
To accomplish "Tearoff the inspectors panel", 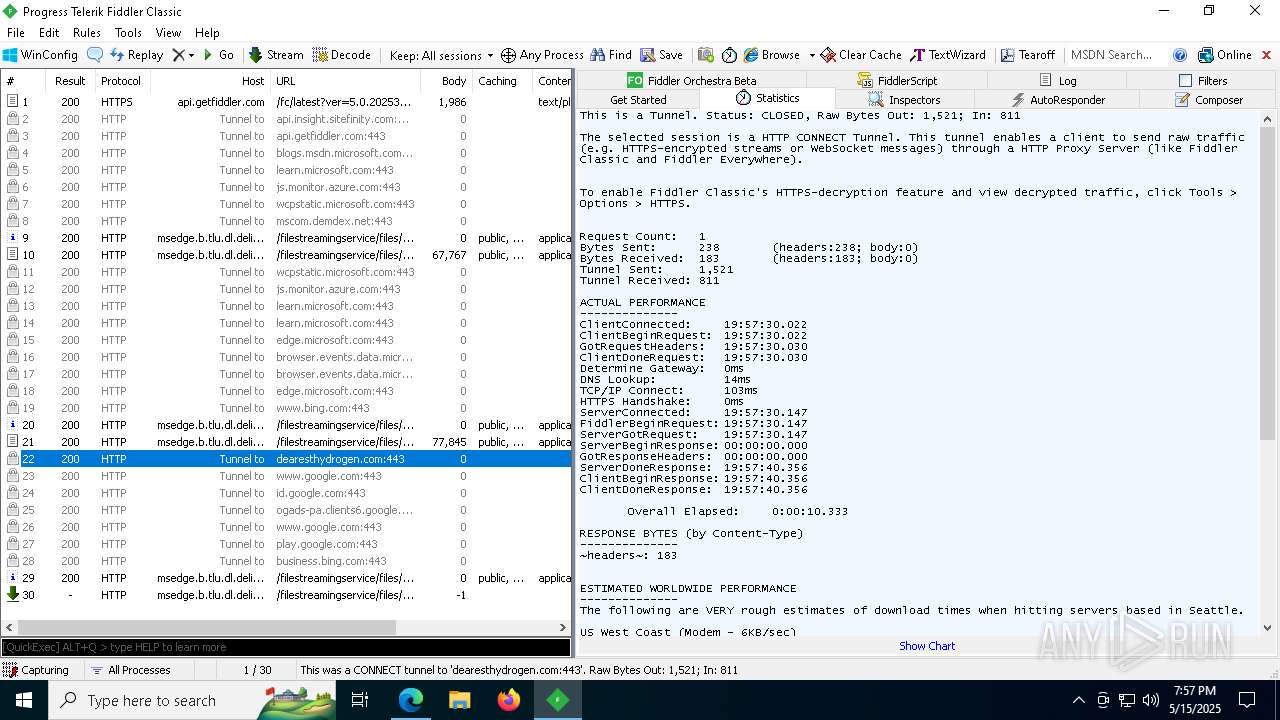I will 1028,55.
